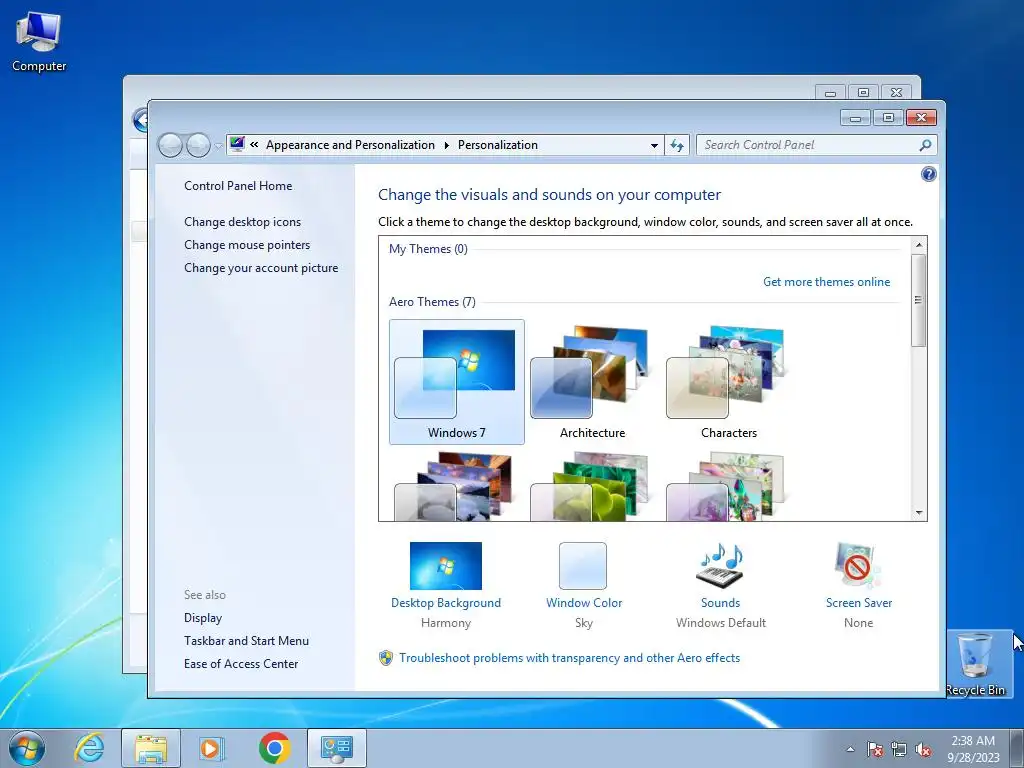Open the Recycle Bin desktop icon
The width and height of the screenshot is (1024, 768).
976,664
